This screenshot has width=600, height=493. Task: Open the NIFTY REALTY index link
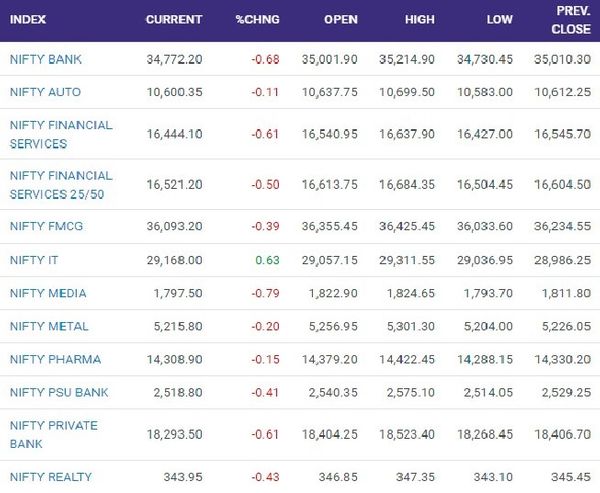point(51,477)
